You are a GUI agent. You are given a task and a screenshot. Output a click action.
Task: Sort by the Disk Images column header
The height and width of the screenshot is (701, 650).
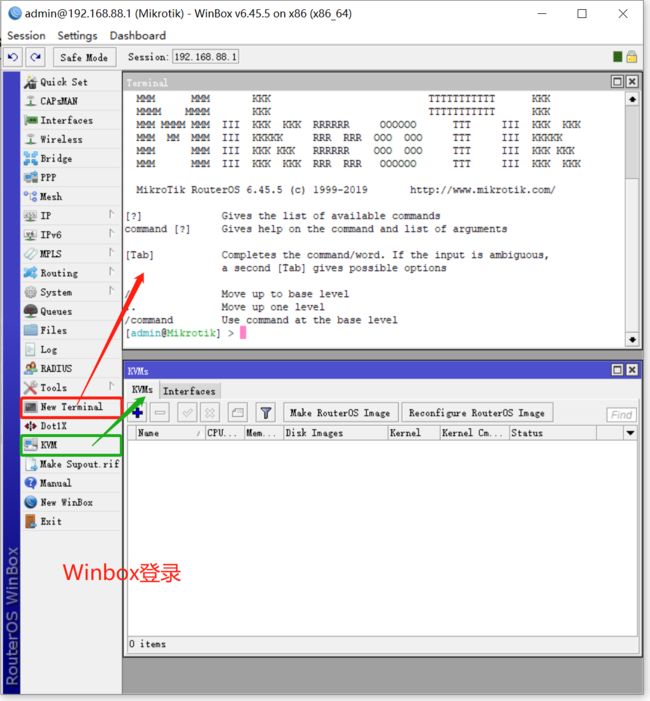336,433
